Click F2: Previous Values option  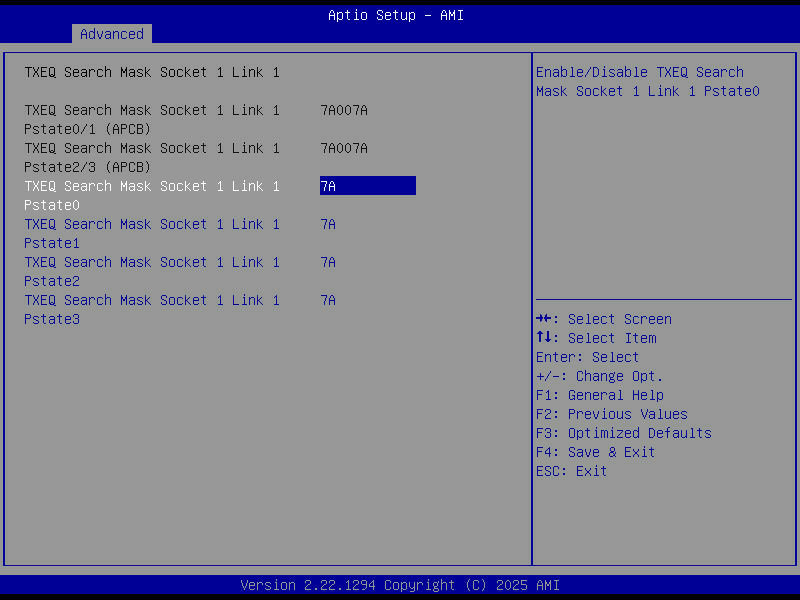coord(612,414)
